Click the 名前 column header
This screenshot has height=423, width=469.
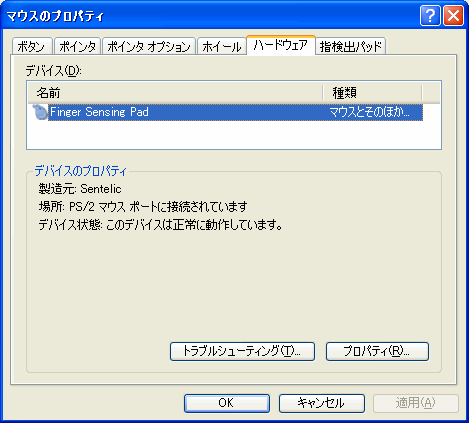pyautogui.click(x=176, y=93)
